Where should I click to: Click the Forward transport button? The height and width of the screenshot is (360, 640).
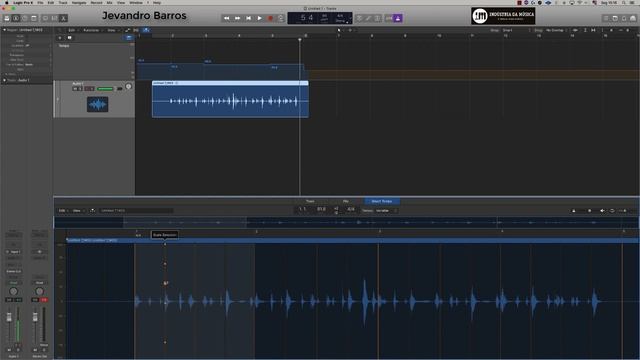click(238, 18)
